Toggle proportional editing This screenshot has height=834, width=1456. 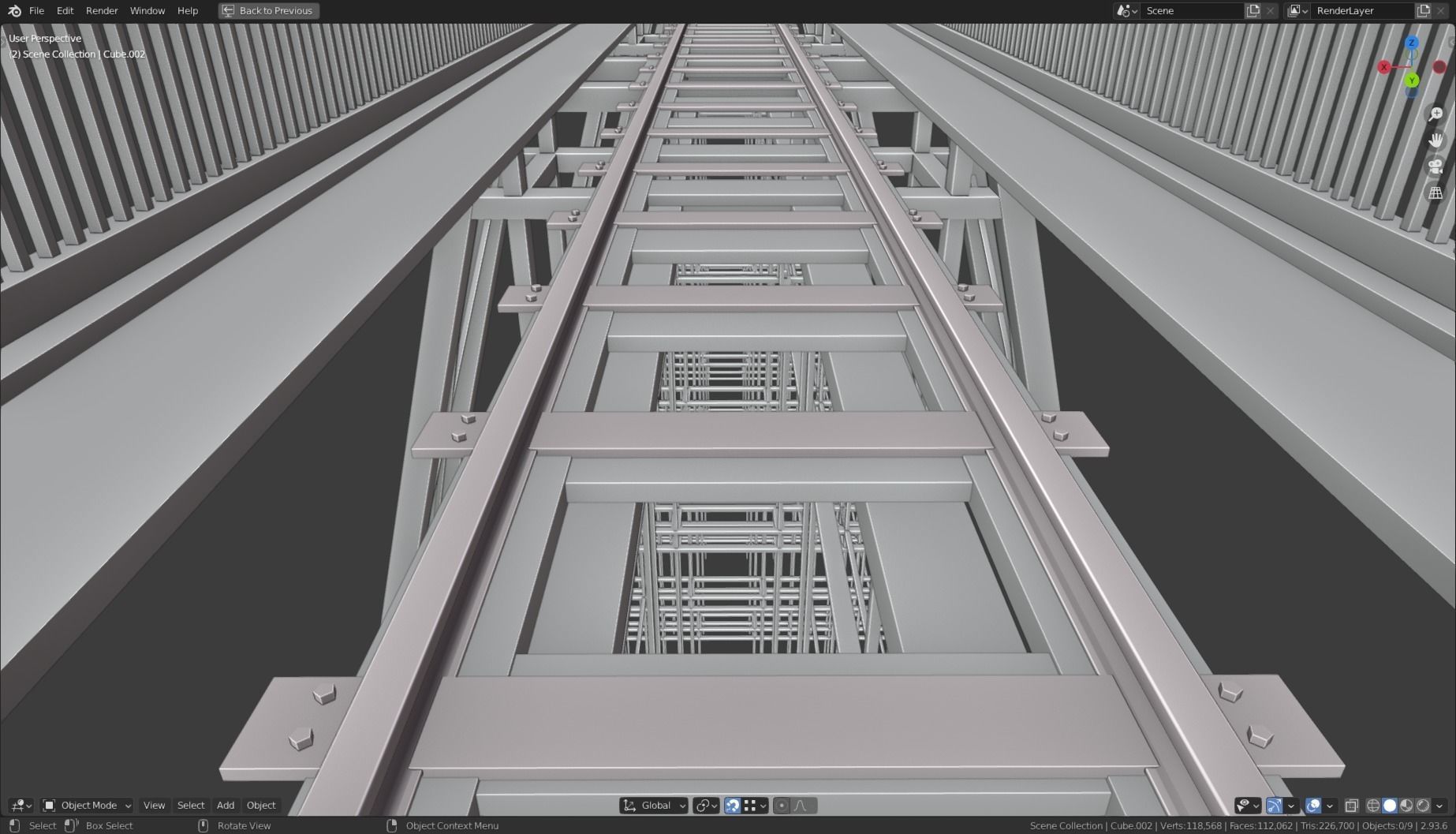click(x=782, y=806)
